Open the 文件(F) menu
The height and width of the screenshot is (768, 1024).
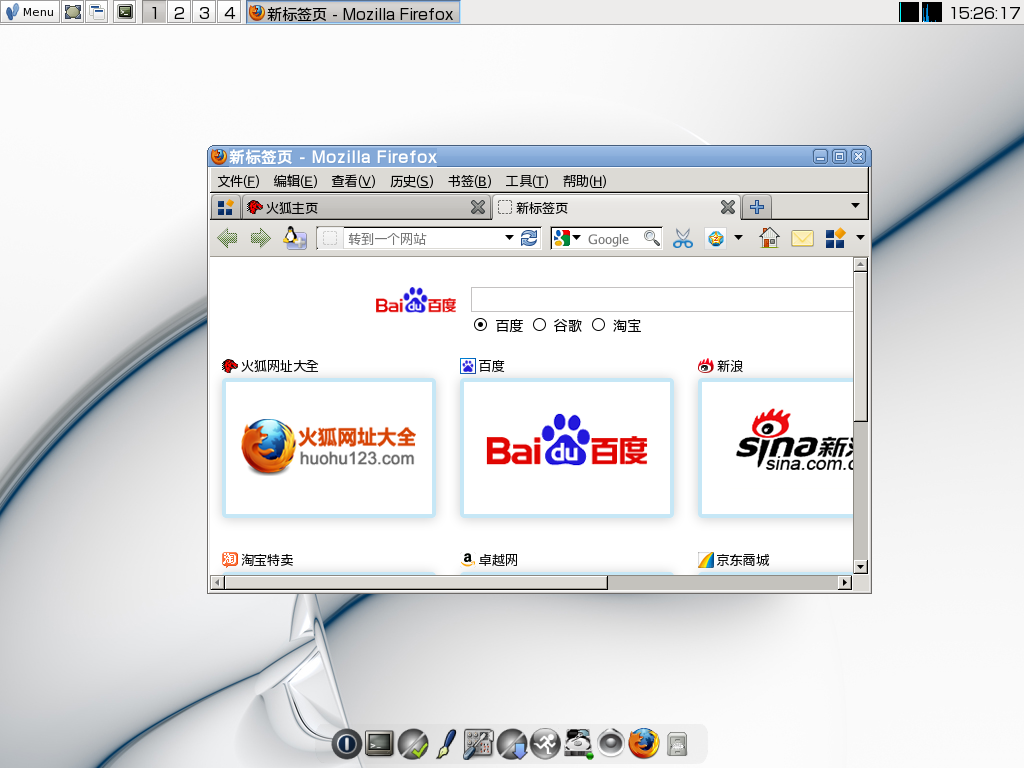click(238, 181)
